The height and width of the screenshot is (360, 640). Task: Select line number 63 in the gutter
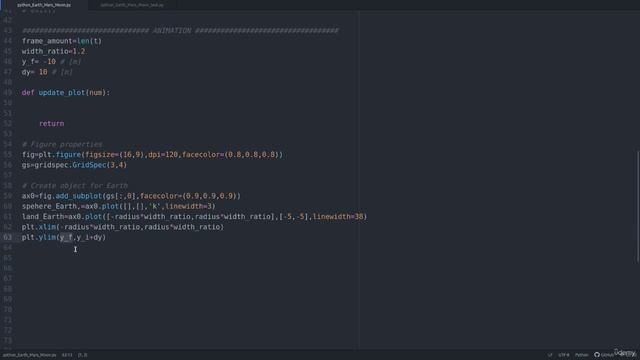(x=8, y=237)
